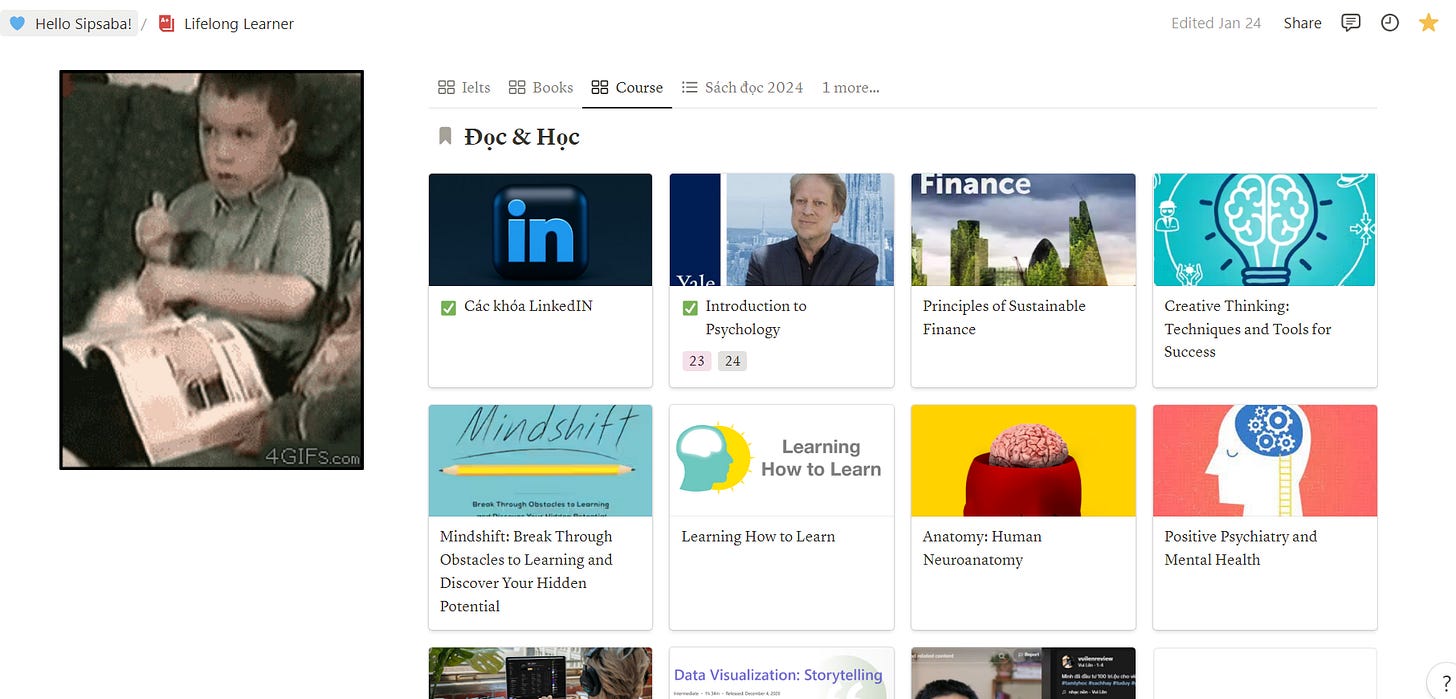Open Mindshift: Break Through Obstacles card title
The width and height of the screenshot is (1456, 699).
(526, 571)
